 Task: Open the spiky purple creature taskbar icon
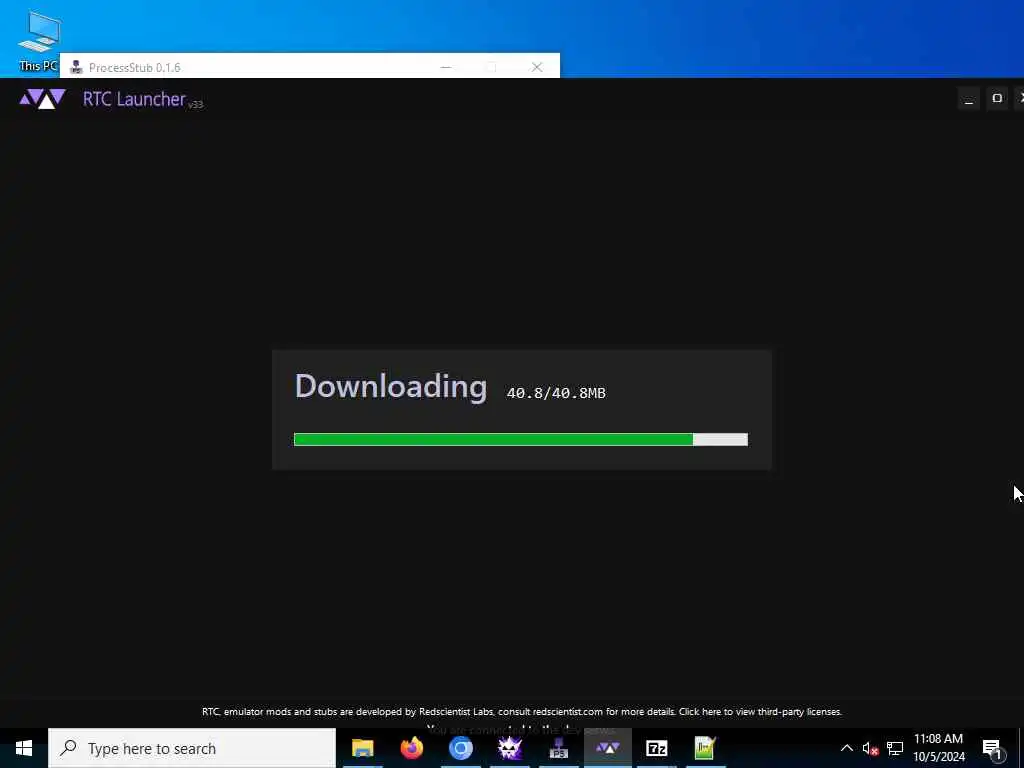509,748
